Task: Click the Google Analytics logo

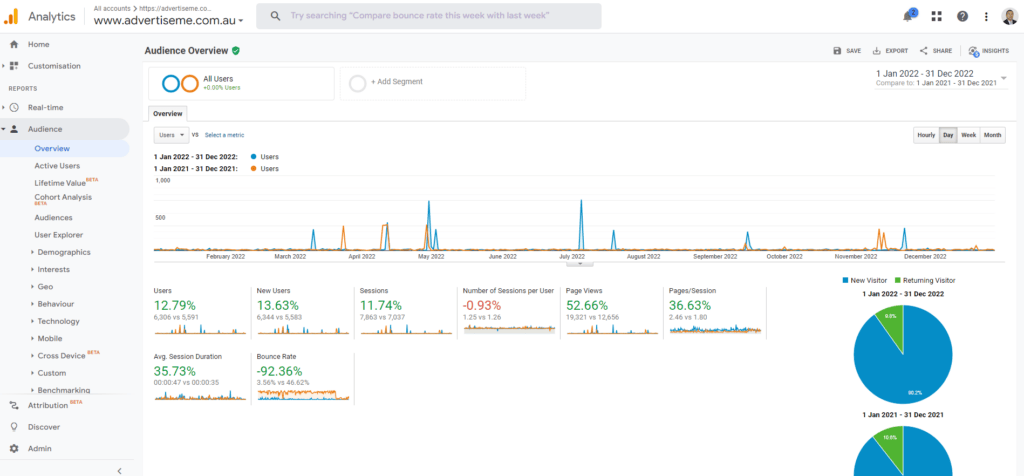Action: click(11, 16)
